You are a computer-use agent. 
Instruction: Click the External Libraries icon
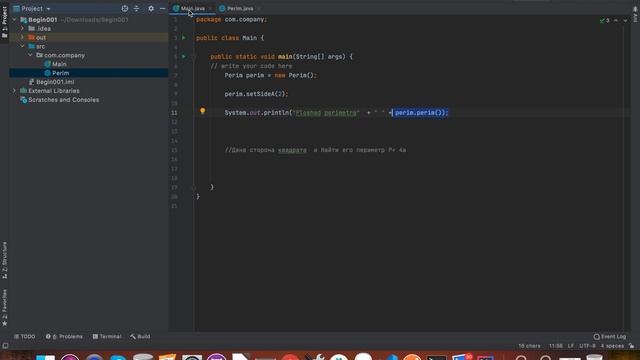tap(24, 91)
